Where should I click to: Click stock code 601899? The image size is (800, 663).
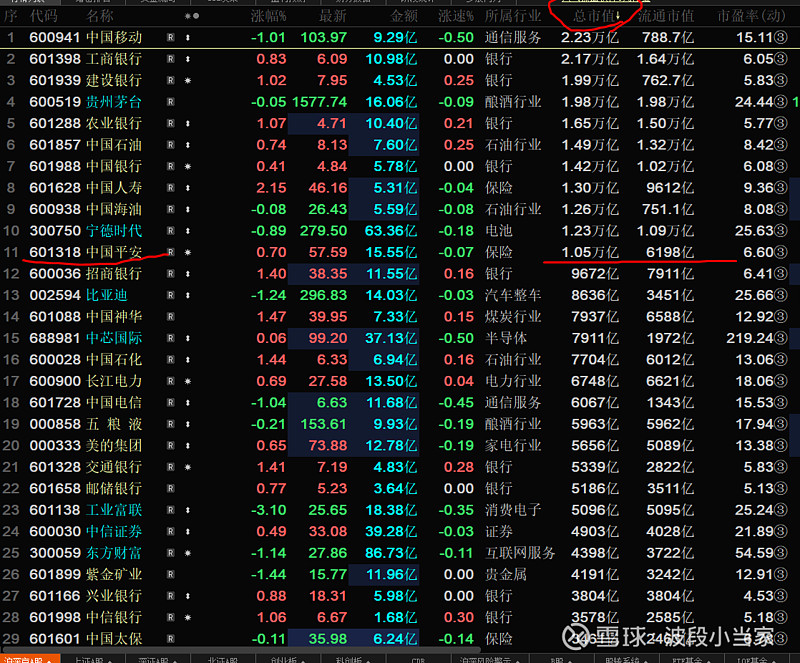(x=55, y=574)
